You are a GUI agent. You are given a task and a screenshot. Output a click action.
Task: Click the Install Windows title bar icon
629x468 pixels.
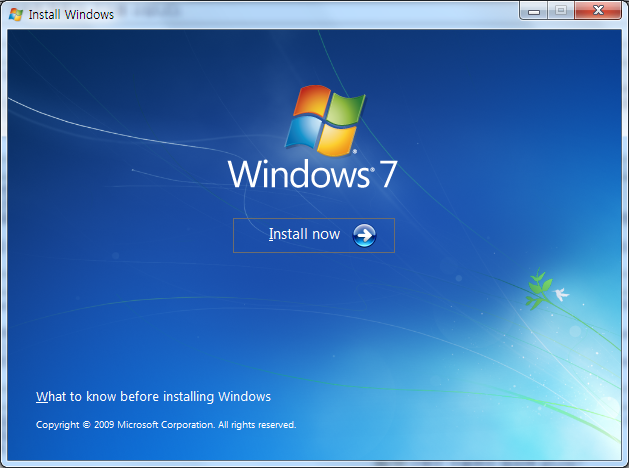pyautogui.click(x=16, y=14)
